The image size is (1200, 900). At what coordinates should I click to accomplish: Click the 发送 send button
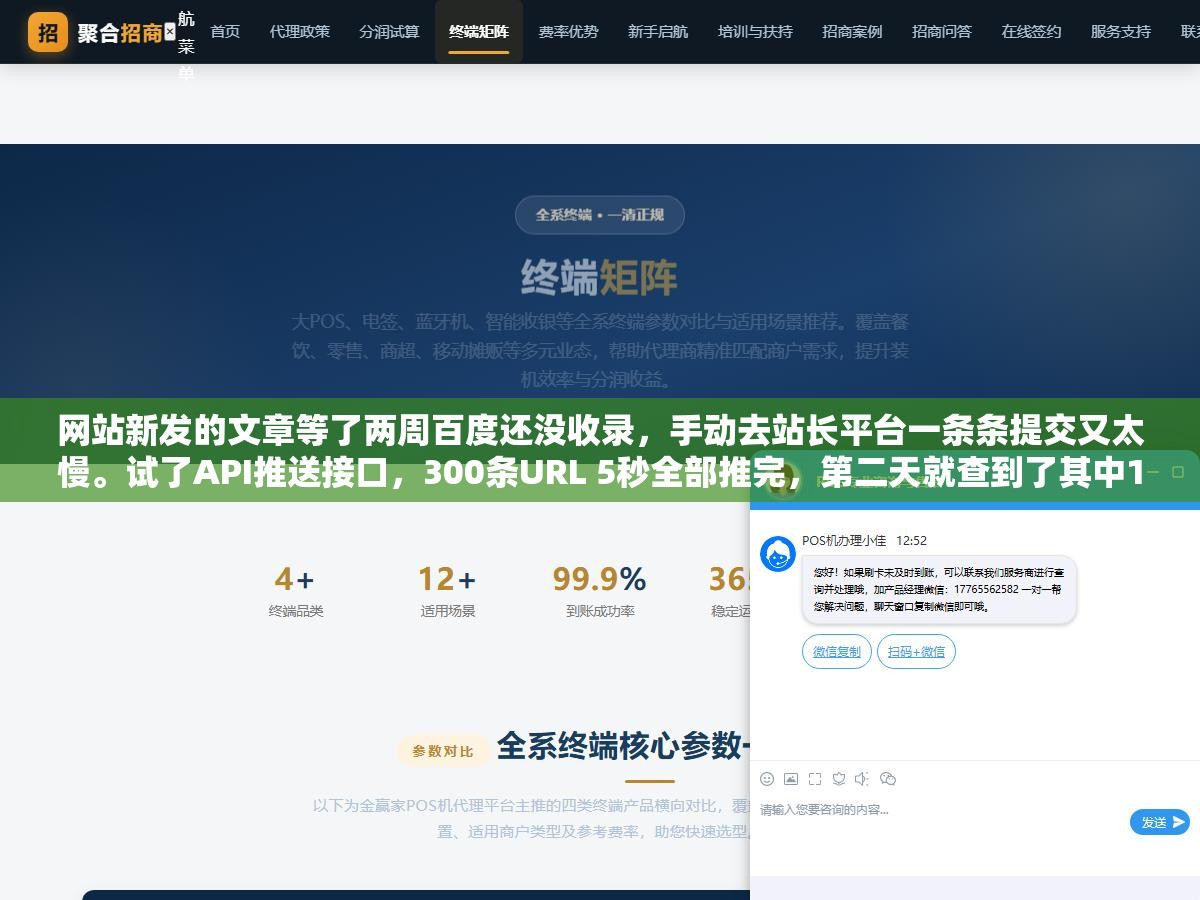(1160, 822)
